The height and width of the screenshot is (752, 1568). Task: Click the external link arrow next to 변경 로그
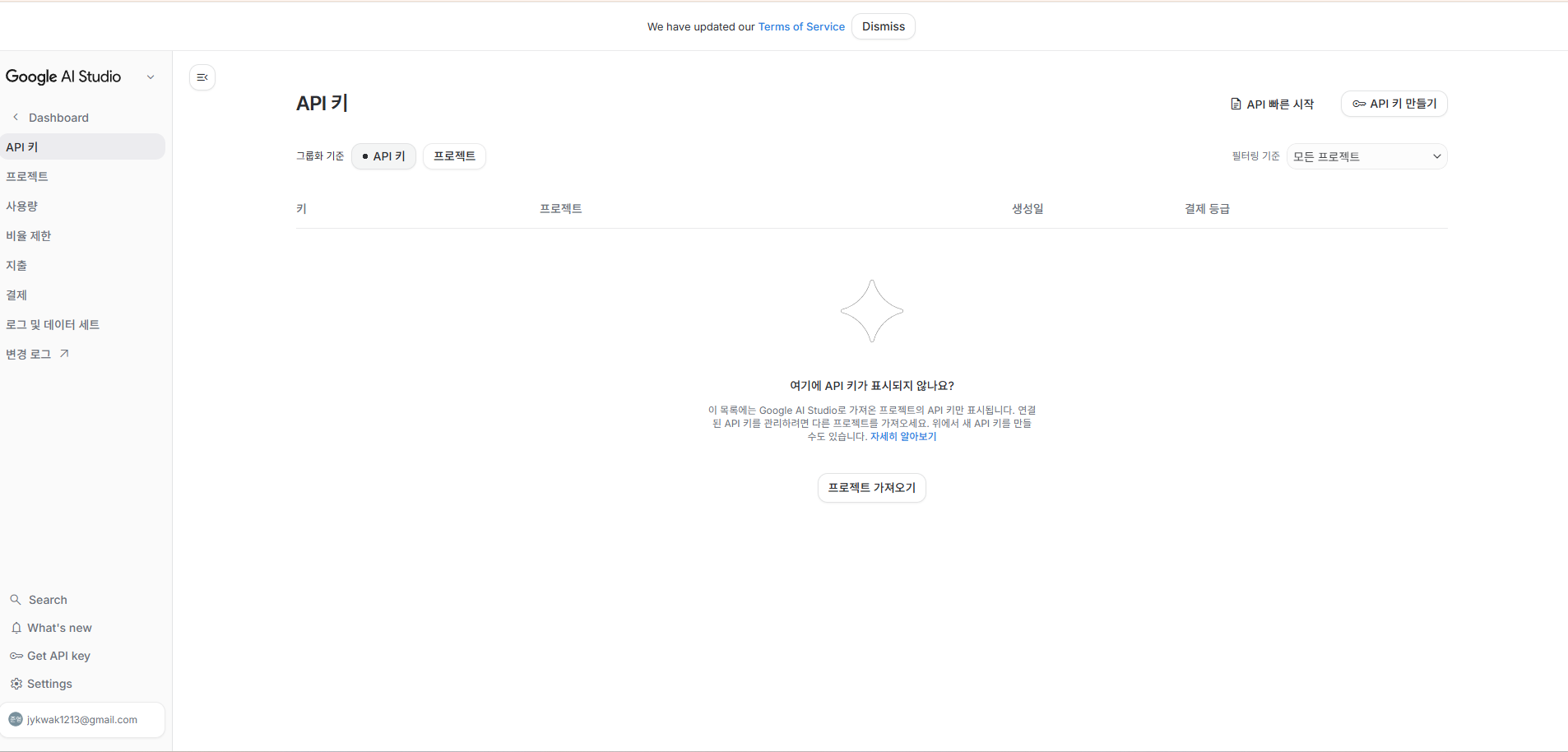click(x=64, y=354)
